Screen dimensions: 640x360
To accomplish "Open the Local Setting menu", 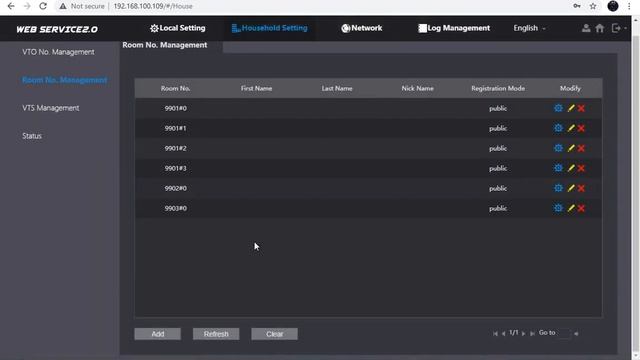I will [x=178, y=28].
